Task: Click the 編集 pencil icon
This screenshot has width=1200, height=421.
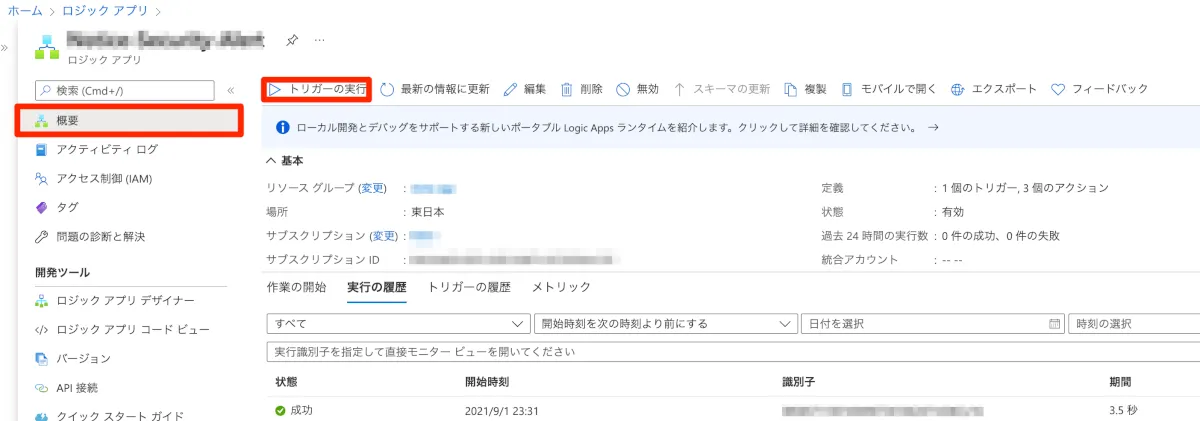Action: point(510,89)
